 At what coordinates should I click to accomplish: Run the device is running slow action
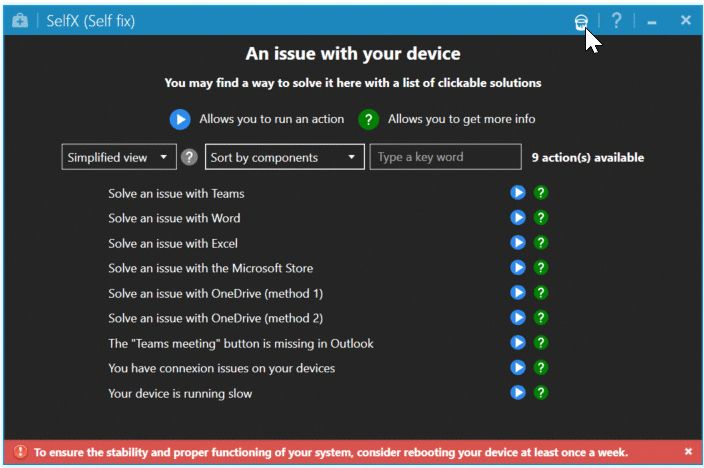(518, 393)
